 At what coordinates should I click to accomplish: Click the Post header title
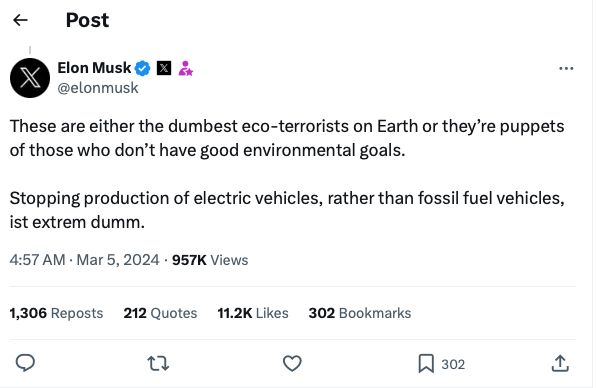87,20
